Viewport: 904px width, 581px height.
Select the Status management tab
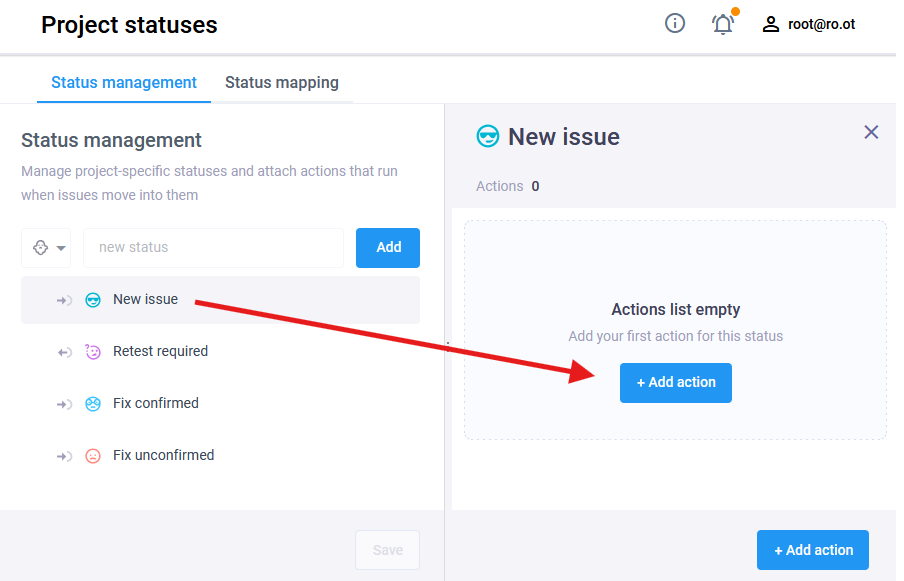pyautogui.click(x=124, y=82)
